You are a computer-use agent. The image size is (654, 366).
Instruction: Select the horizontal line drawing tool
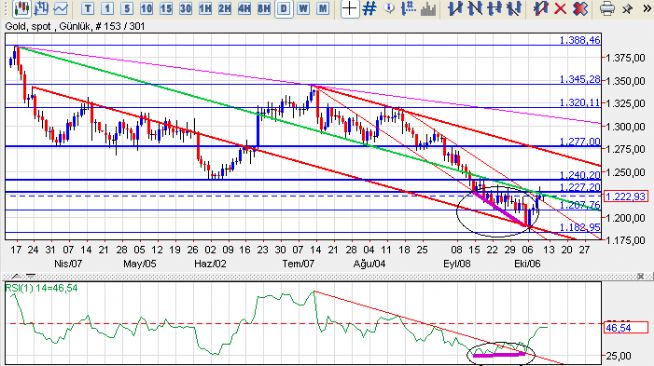(x=494, y=9)
